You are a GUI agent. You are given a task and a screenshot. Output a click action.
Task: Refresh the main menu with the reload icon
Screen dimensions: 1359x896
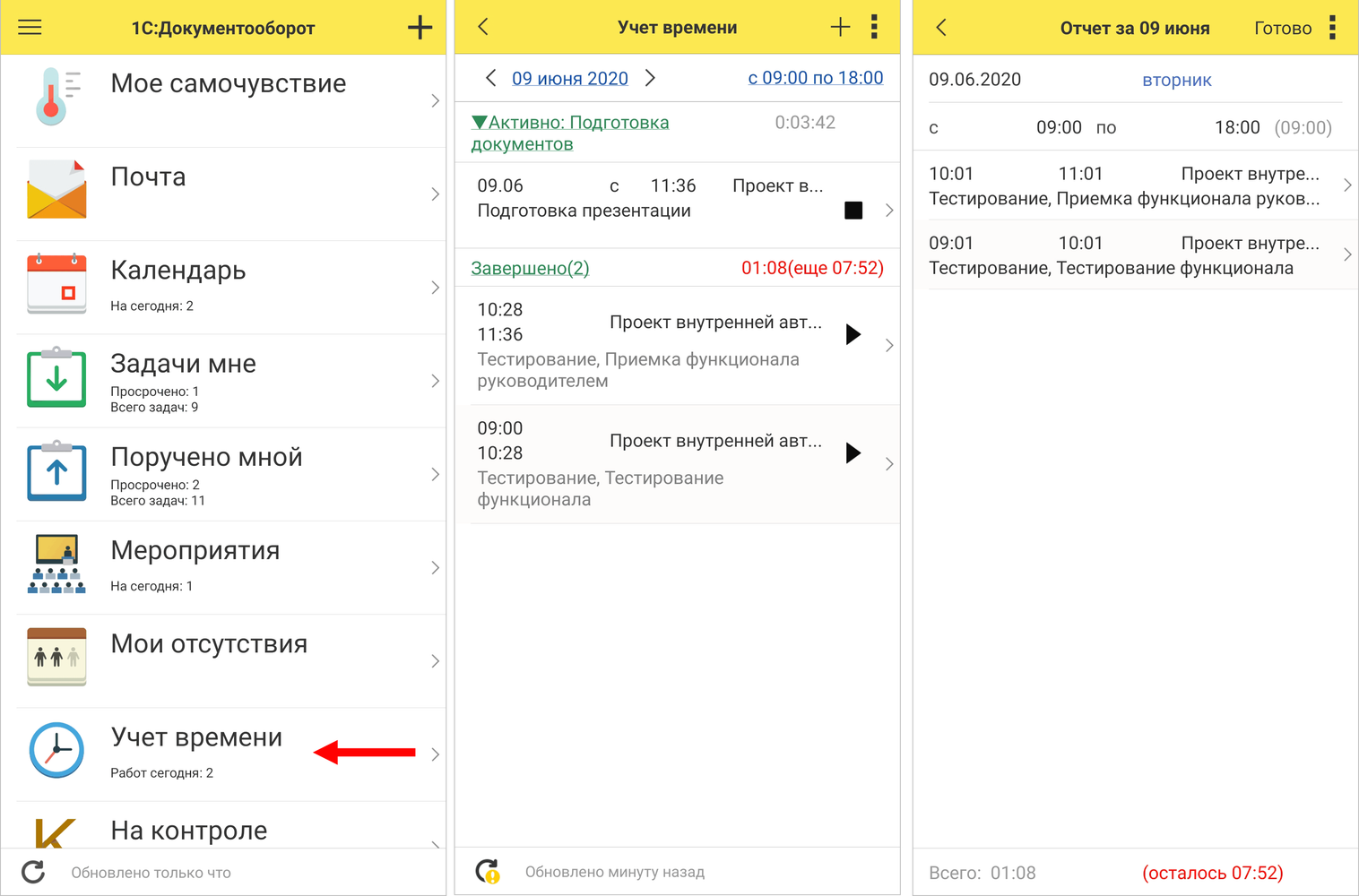pos(33,872)
